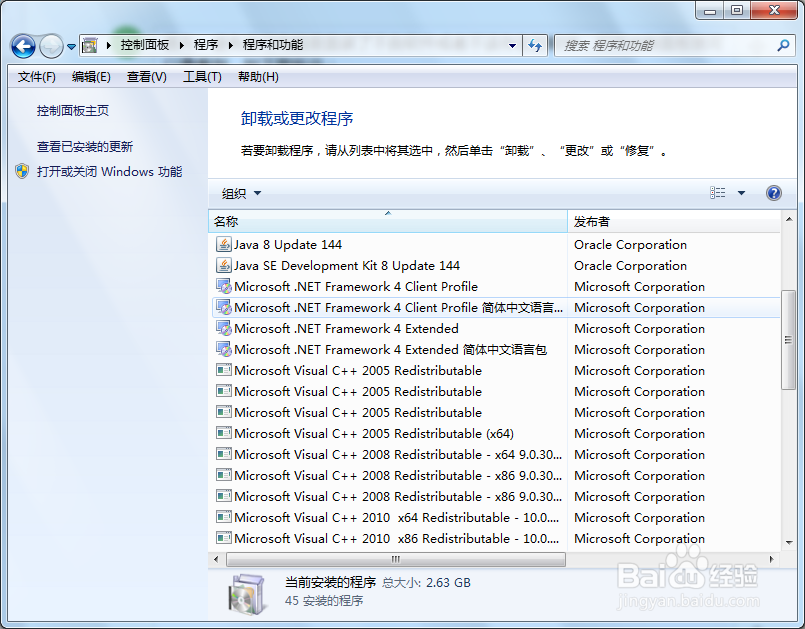Click icon of Visual C++ 2010 x64 Redistributable
The image size is (805, 629).
224,517
